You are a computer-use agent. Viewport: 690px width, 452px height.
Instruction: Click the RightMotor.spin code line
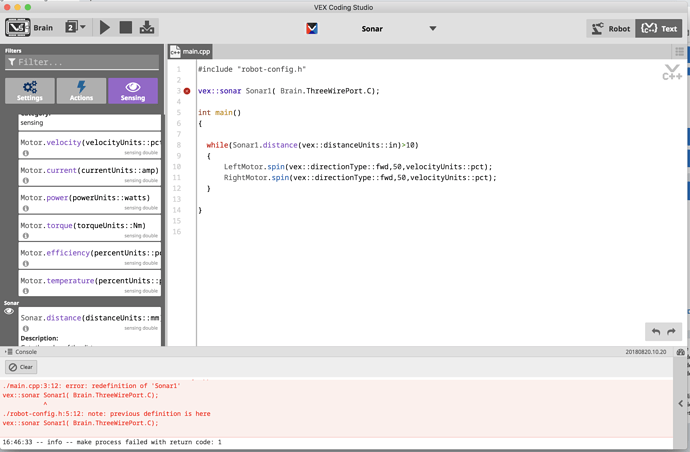pos(360,177)
